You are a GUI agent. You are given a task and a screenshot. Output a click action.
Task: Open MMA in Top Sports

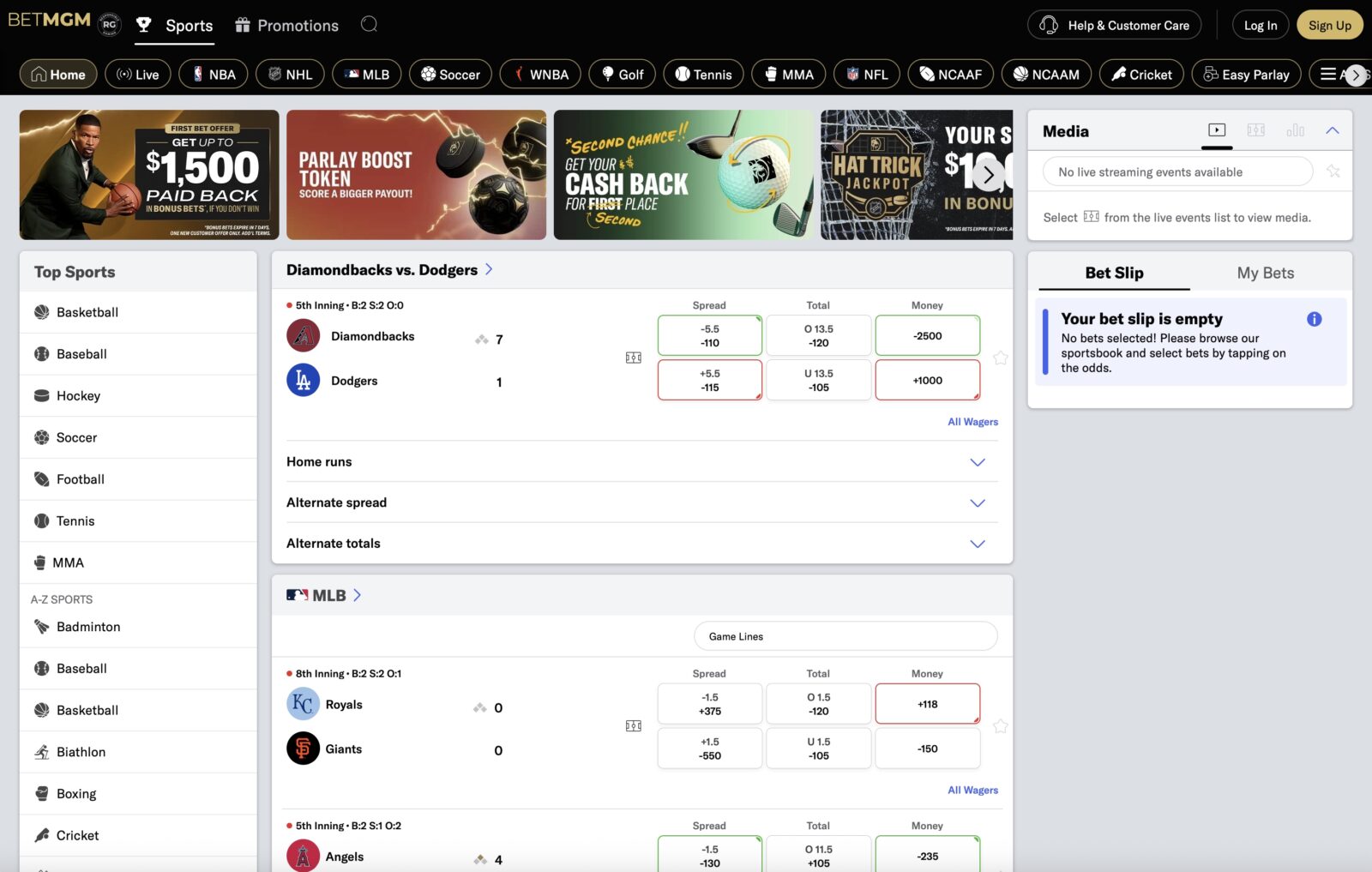click(138, 562)
